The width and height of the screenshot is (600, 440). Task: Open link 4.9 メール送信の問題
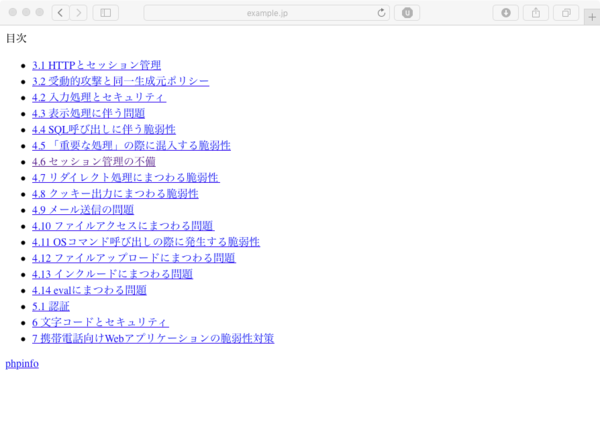pyautogui.click(x=83, y=210)
